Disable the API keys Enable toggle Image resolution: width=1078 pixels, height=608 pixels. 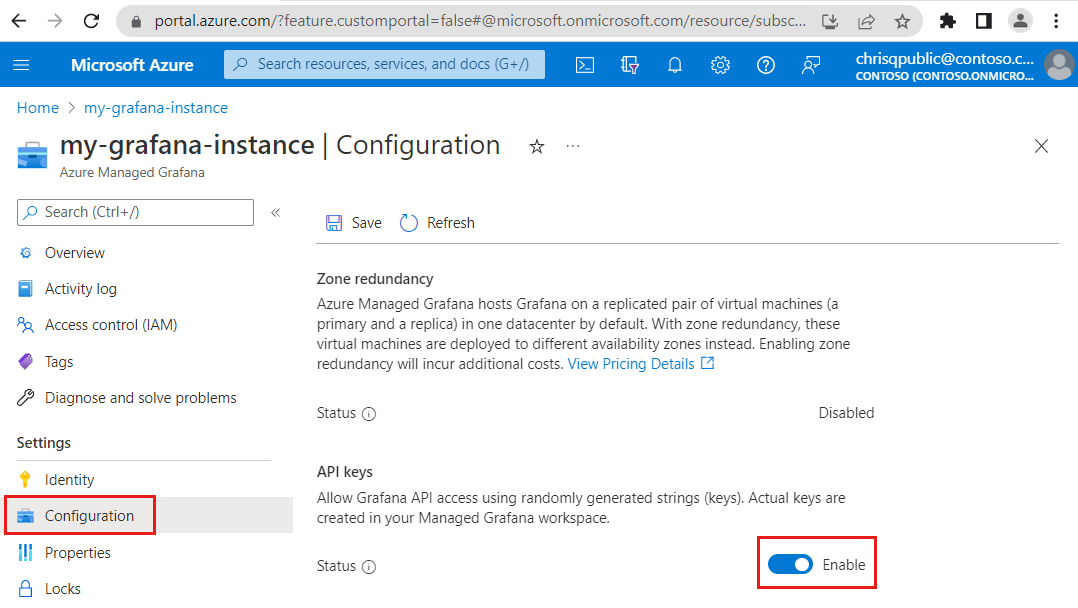[x=790, y=564]
